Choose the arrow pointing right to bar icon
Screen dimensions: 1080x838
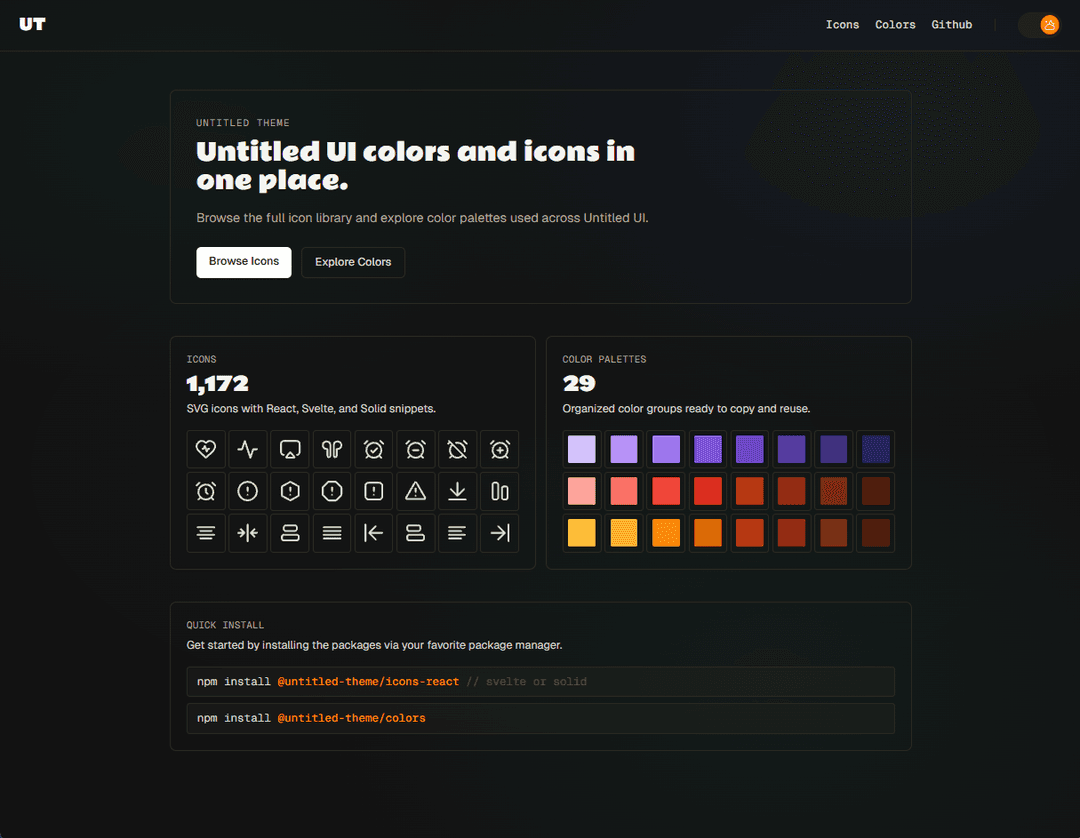click(500, 534)
